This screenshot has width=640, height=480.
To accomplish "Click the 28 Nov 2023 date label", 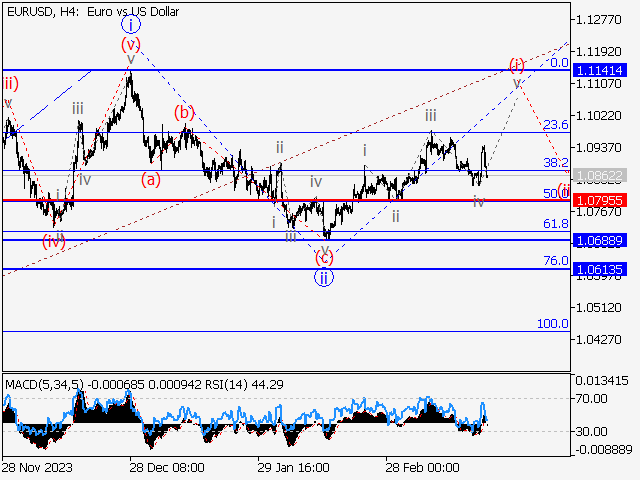I will (x=37, y=467).
